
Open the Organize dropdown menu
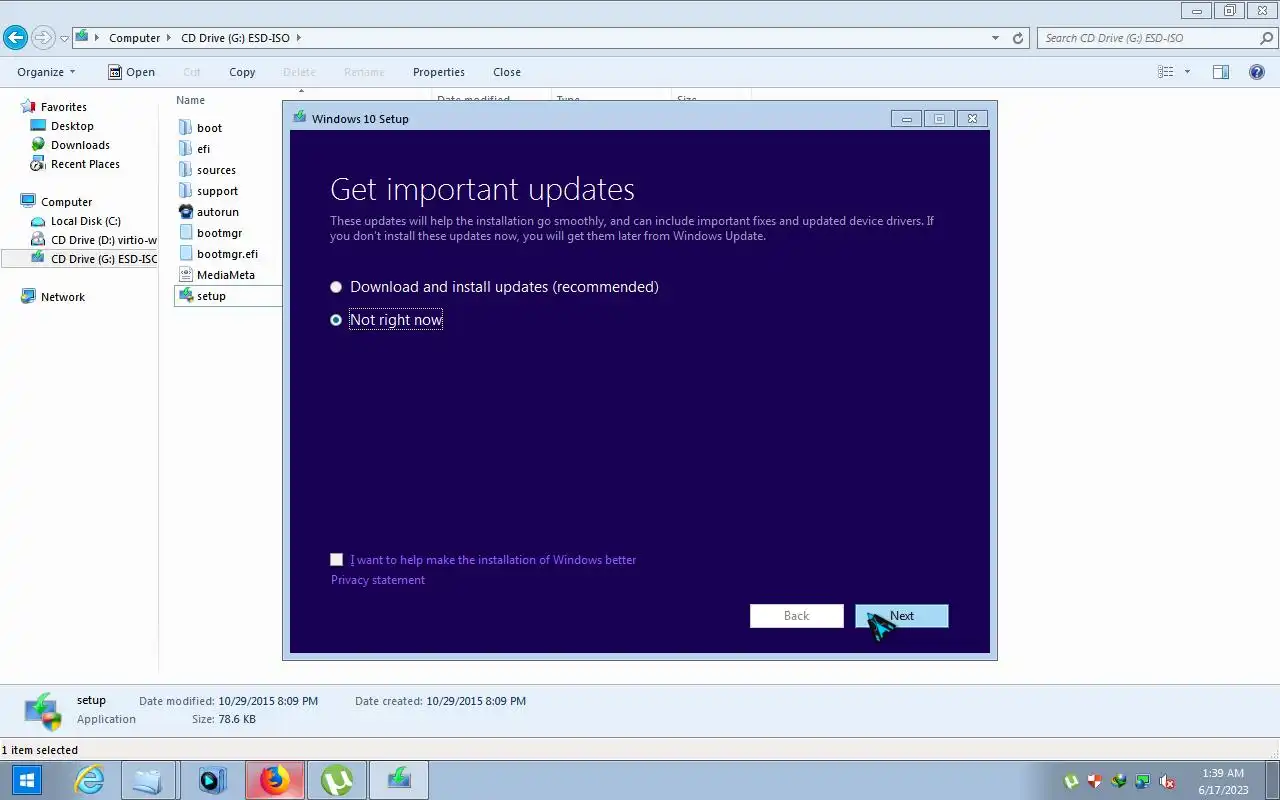tap(46, 72)
